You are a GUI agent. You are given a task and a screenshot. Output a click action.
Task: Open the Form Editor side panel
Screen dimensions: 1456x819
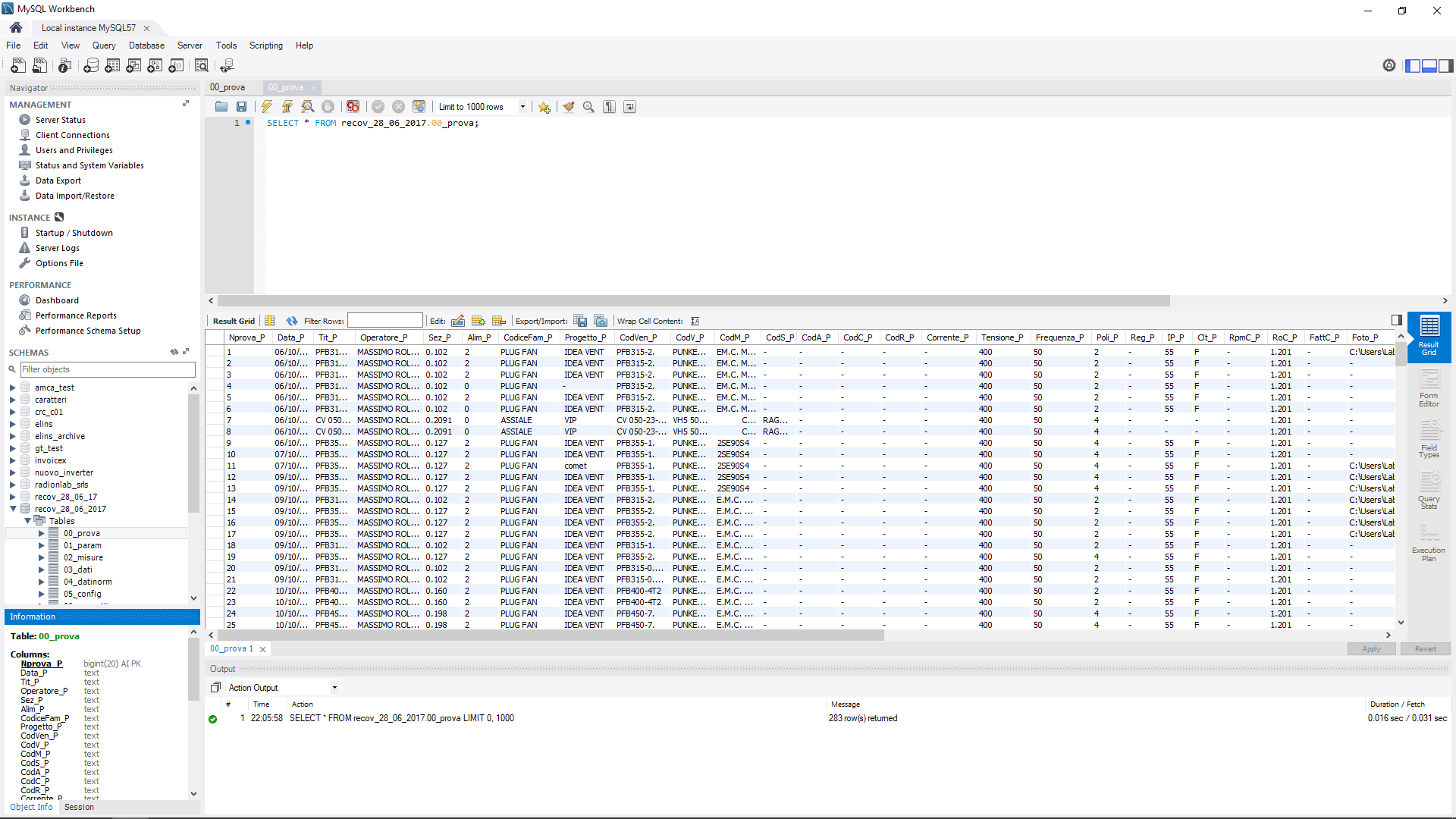point(1429,388)
